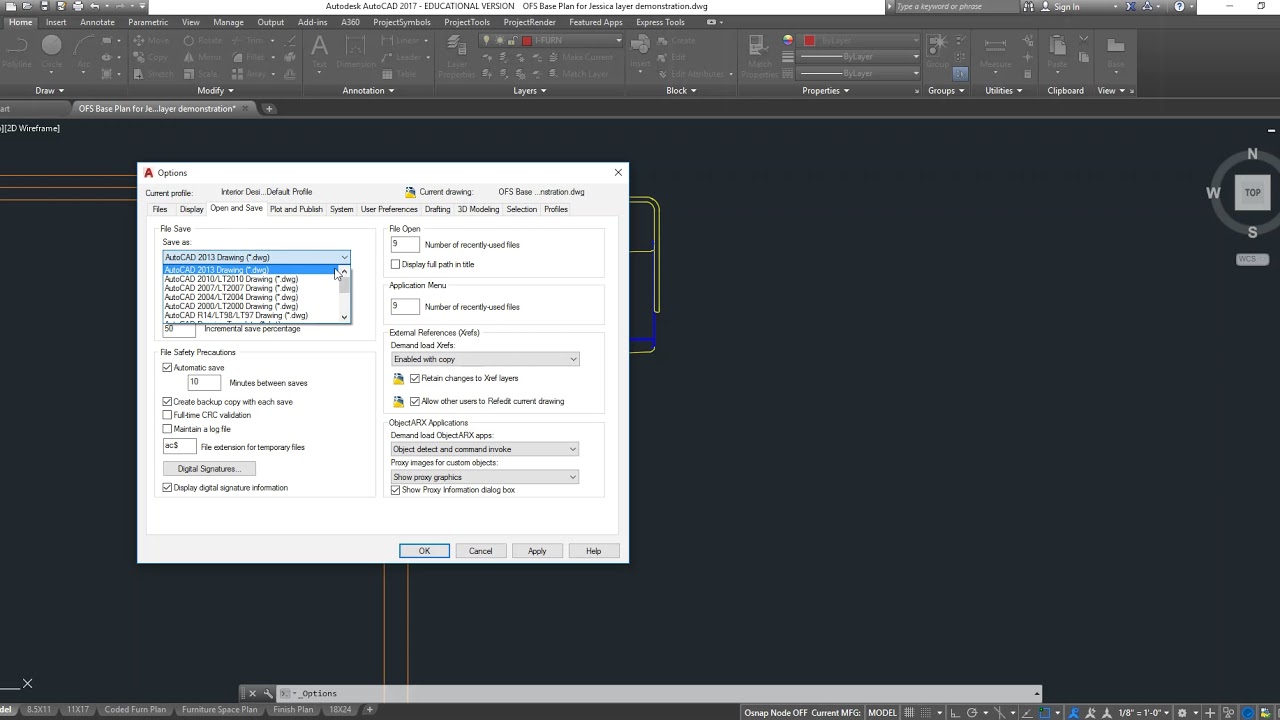Toggle Create backup copy with each save
Viewport: 1280px width, 720px height.
tap(167, 402)
